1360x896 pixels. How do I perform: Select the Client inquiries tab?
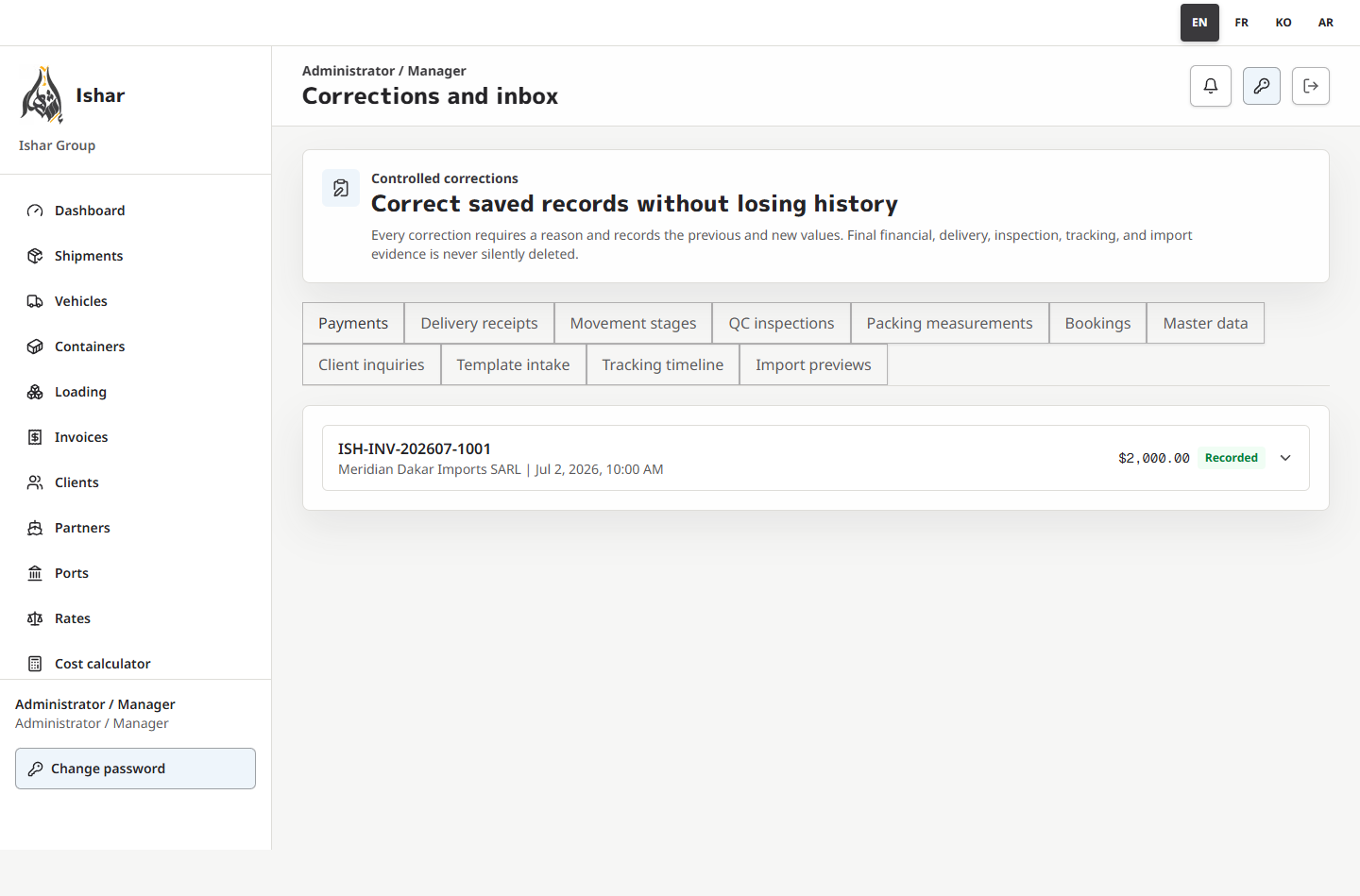point(371,364)
